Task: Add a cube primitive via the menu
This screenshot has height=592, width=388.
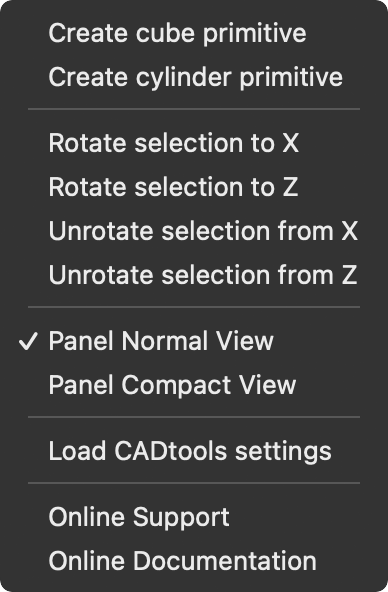Action: (x=194, y=33)
